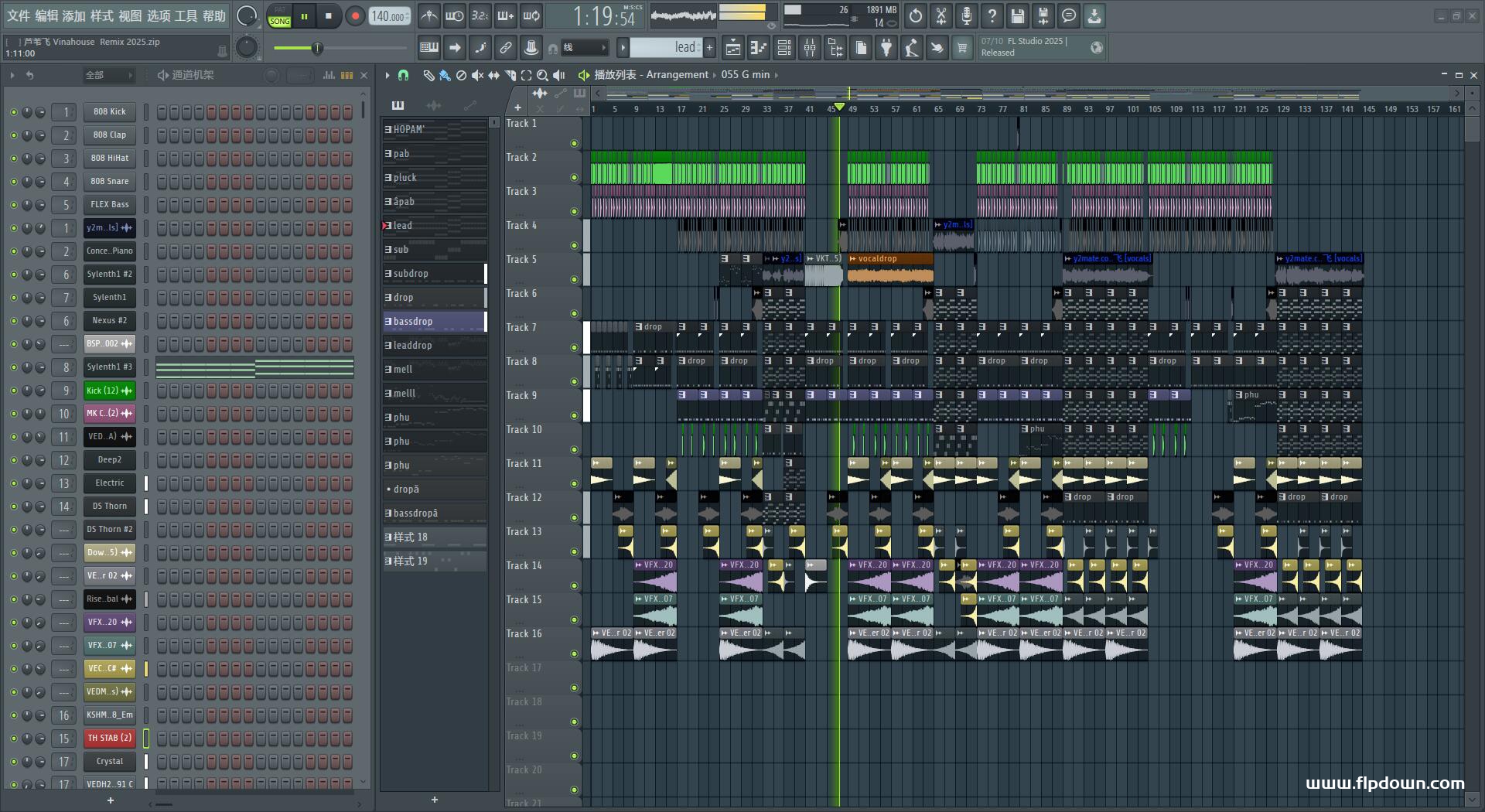Open the 编辑 menu
Image resolution: width=1485 pixels, height=812 pixels.
click(x=46, y=15)
